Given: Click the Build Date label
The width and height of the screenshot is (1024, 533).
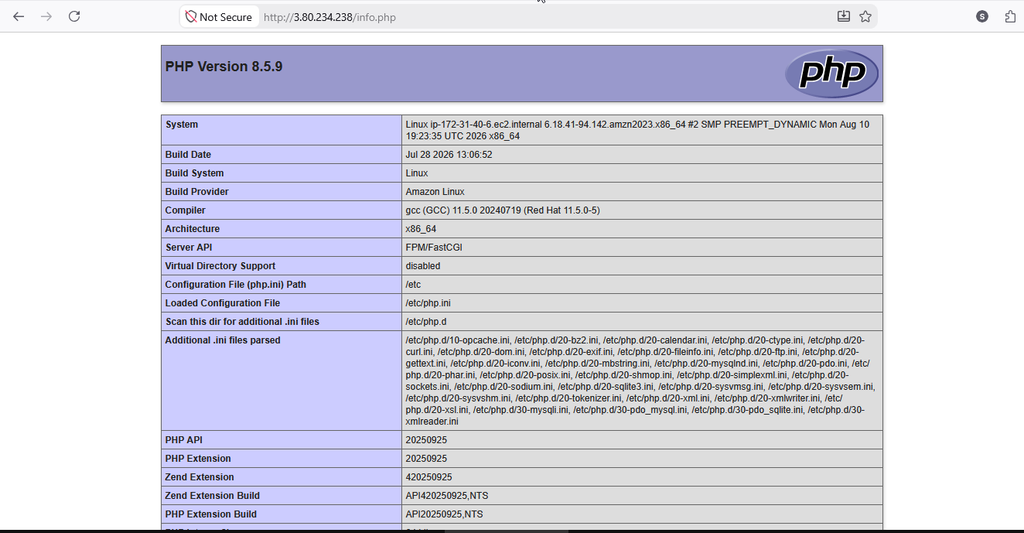Looking at the screenshot, I should click(x=188, y=155).
